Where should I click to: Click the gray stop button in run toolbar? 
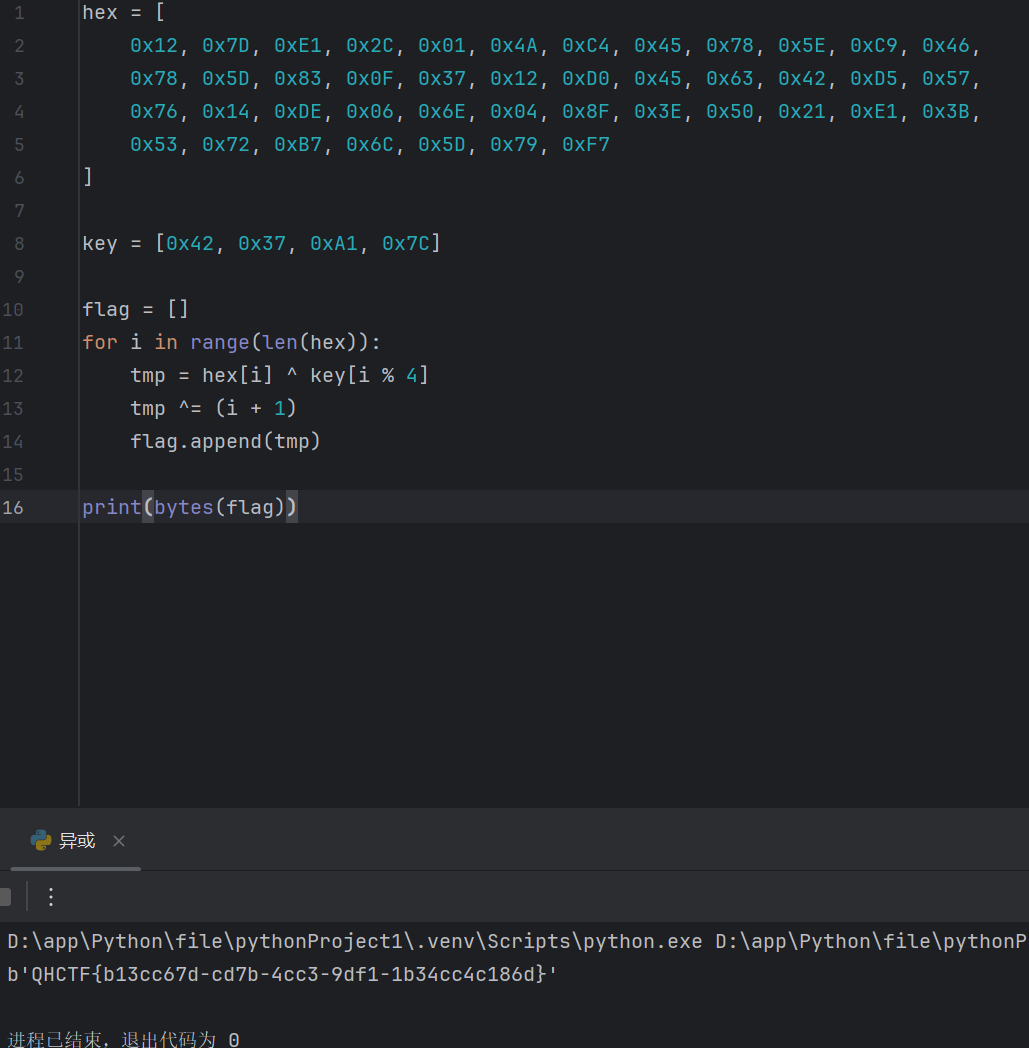tap(5, 896)
